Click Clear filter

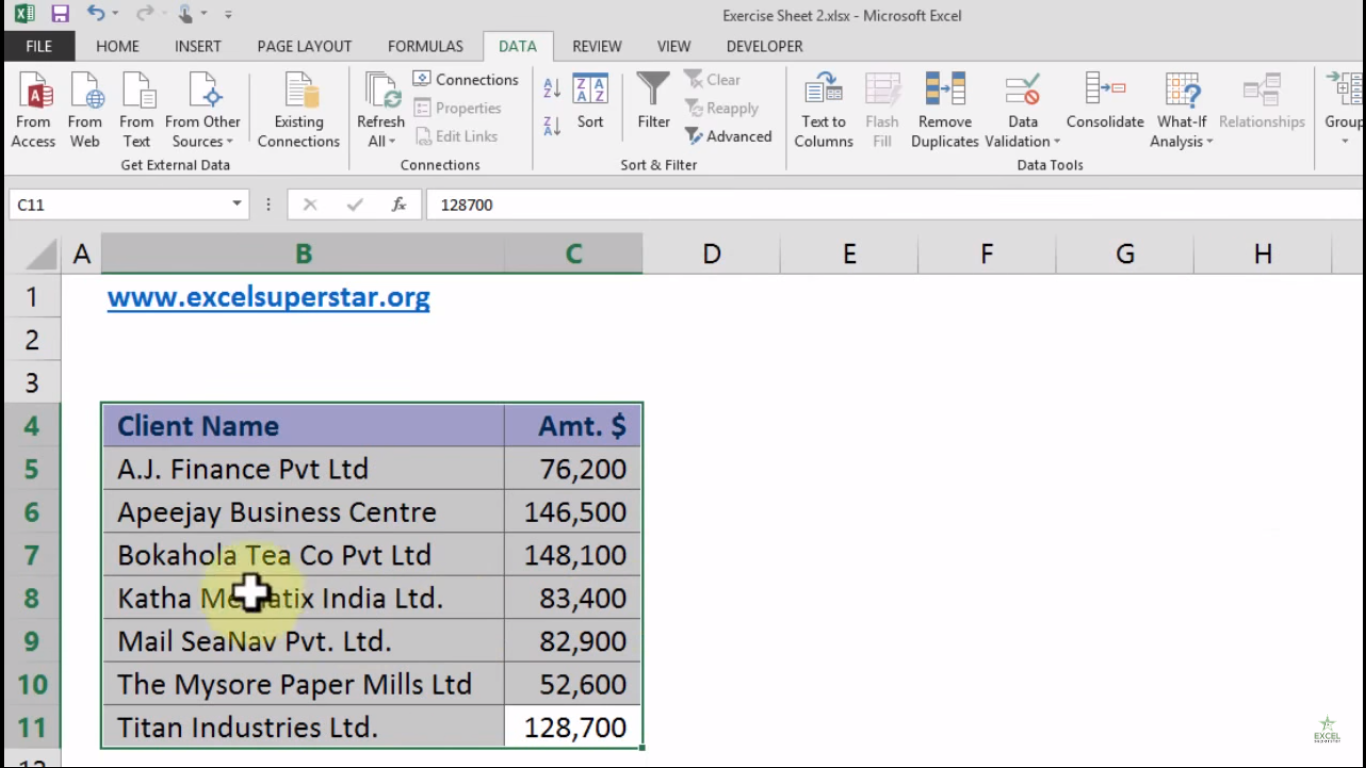point(713,79)
